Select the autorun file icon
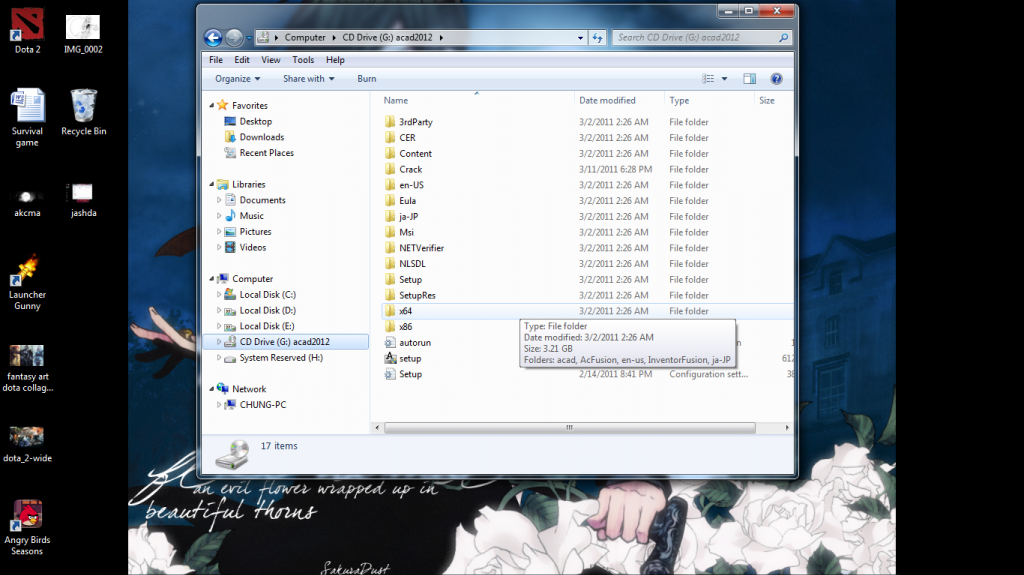Screen dimensions: 1024x575 [390, 342]
